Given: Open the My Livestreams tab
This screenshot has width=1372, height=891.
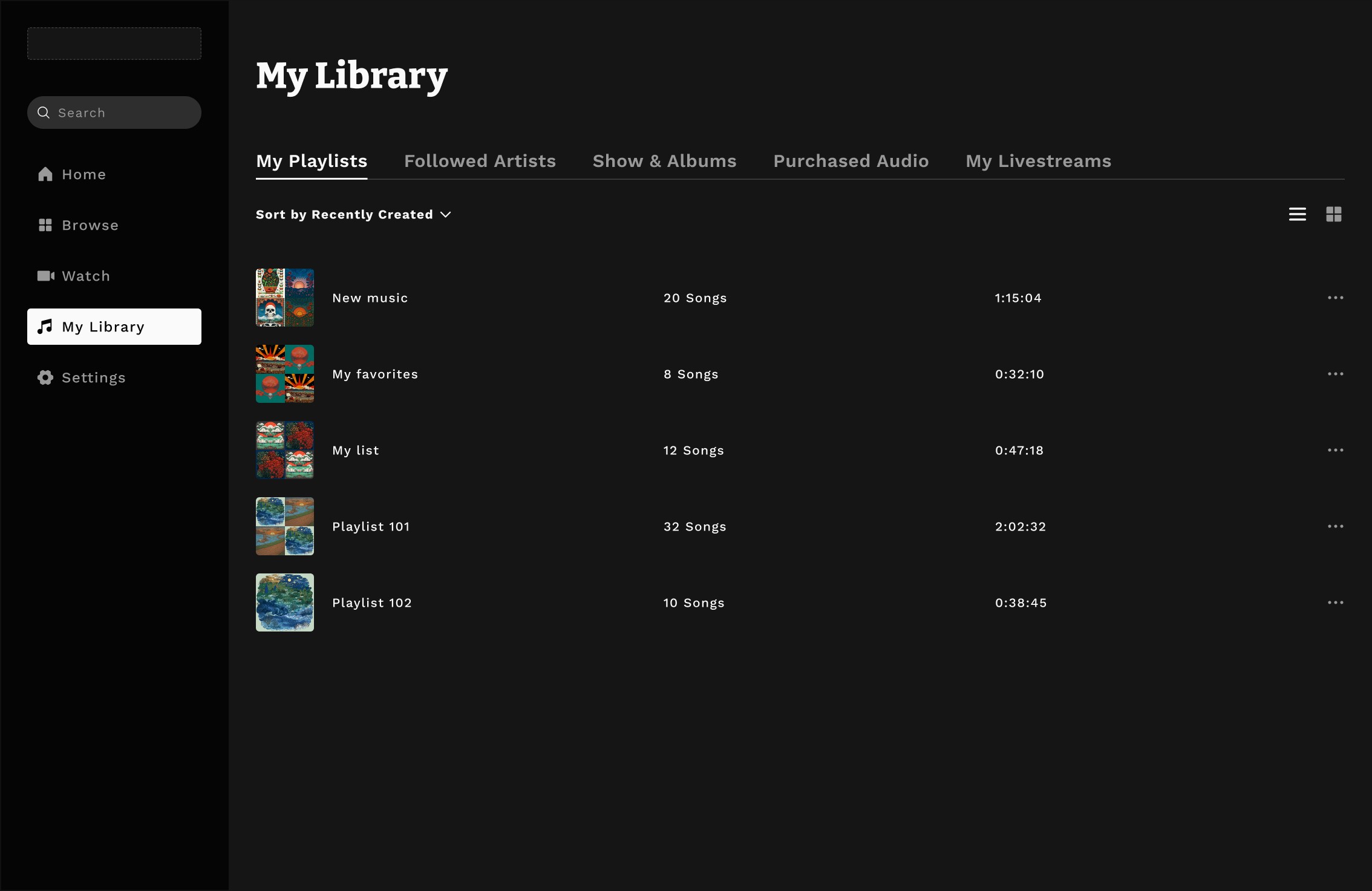Looking at the screenshot, I should [1038, 161].
